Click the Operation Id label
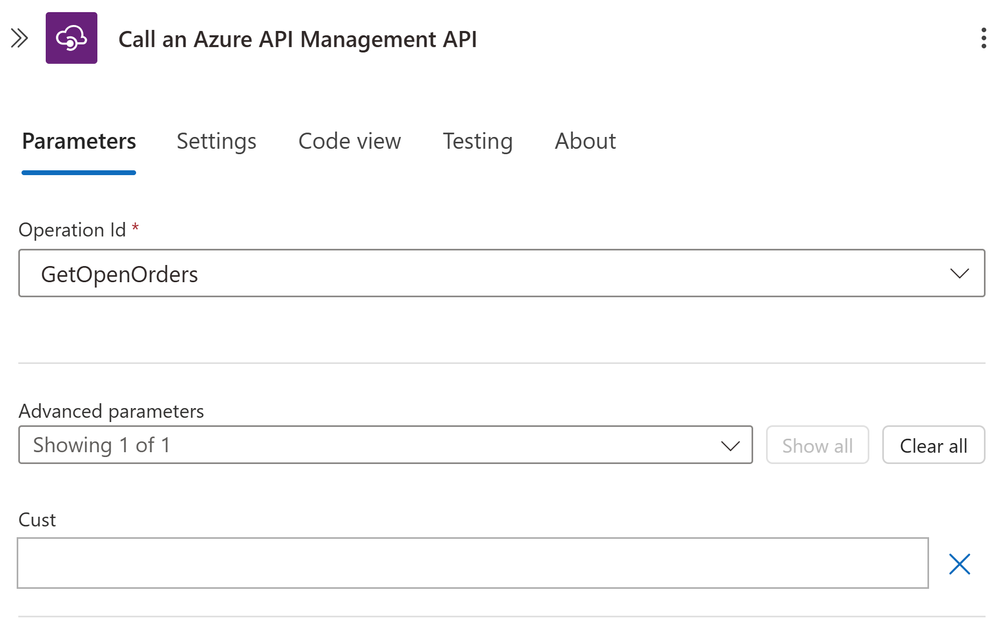999x637 pixels. pos(72,230)
